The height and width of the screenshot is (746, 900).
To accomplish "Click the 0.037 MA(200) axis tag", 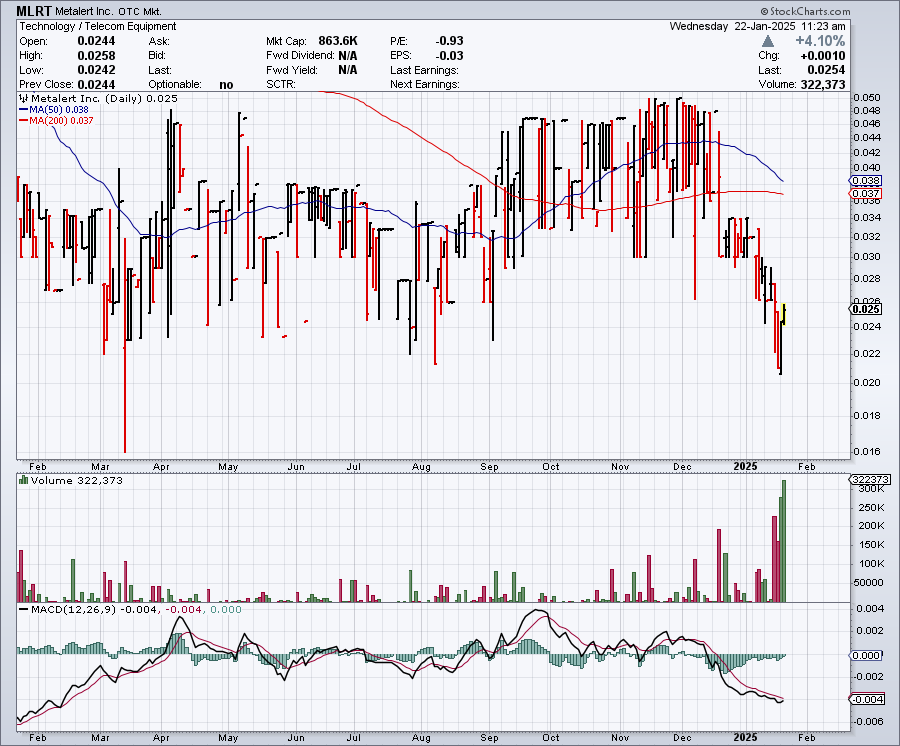I will 865,194.
